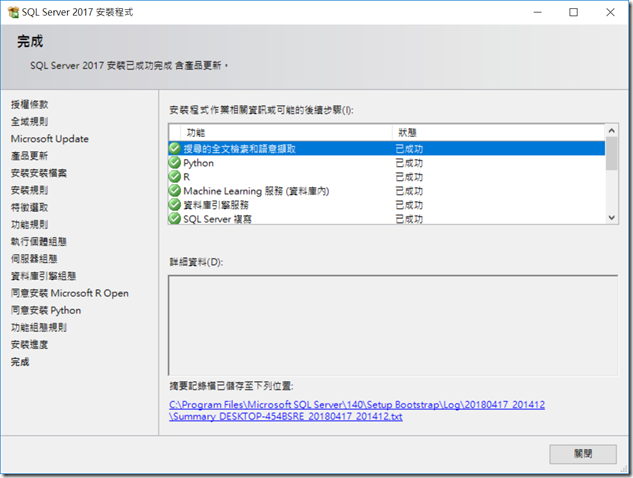Click green checkmark beside Machine Learning row

click(174, 191)
